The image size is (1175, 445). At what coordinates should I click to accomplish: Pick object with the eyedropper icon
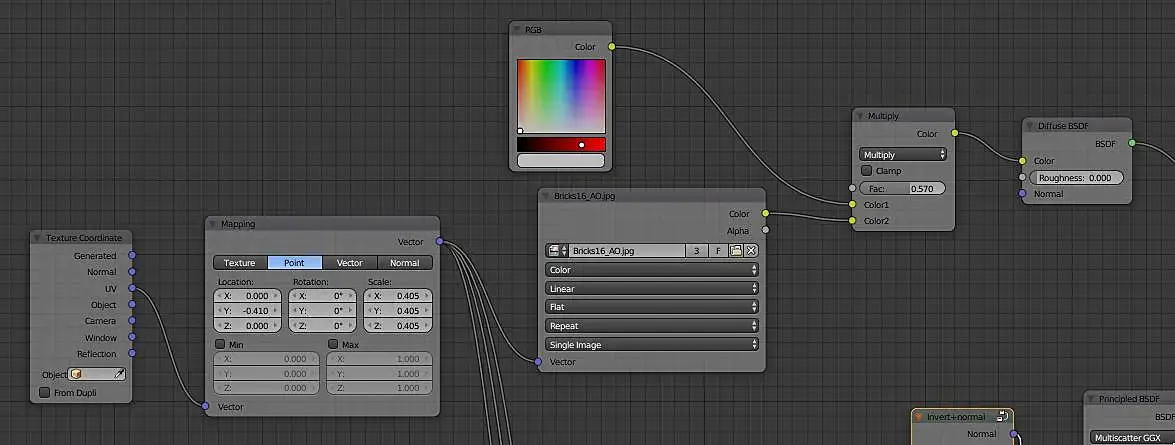pyautogui.click(x=118, y=373)
